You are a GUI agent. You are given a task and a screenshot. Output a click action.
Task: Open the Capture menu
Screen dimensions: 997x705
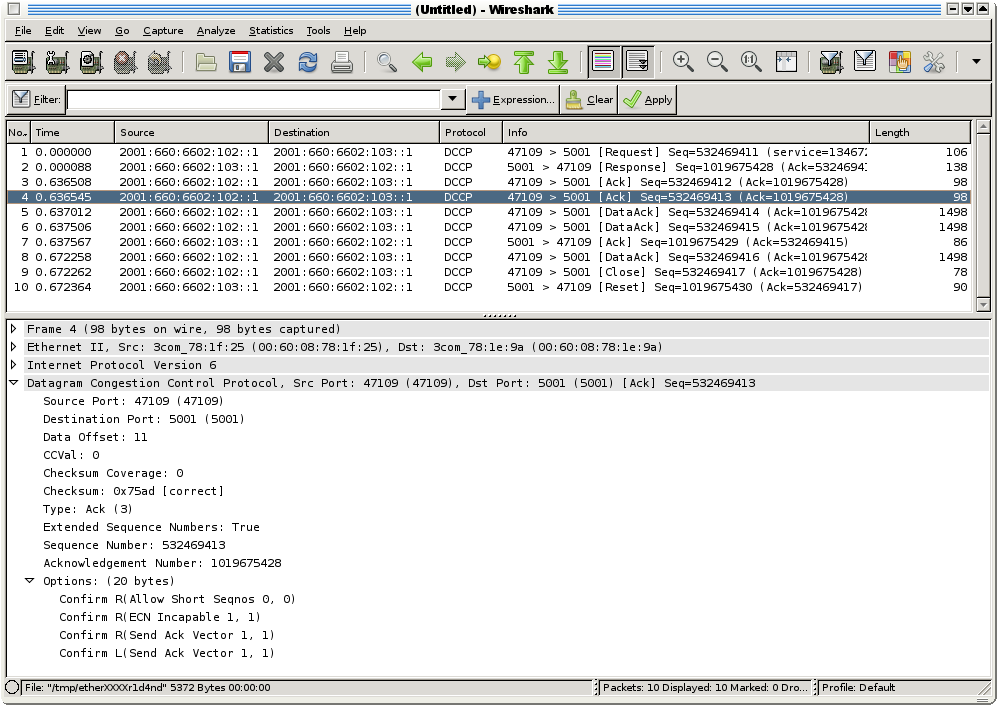(163, 31)
